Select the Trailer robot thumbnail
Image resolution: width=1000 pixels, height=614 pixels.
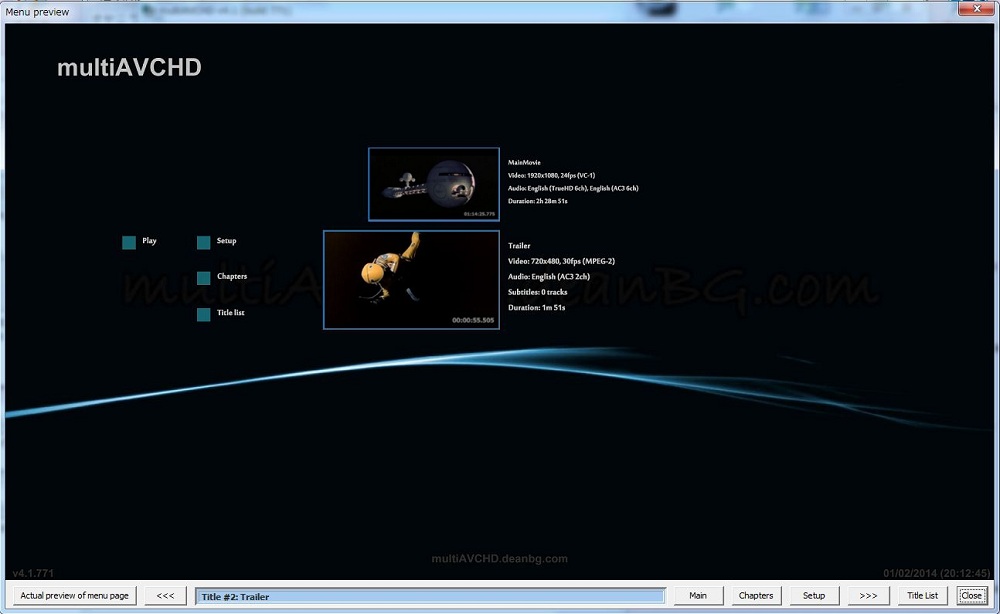[411, 280]
